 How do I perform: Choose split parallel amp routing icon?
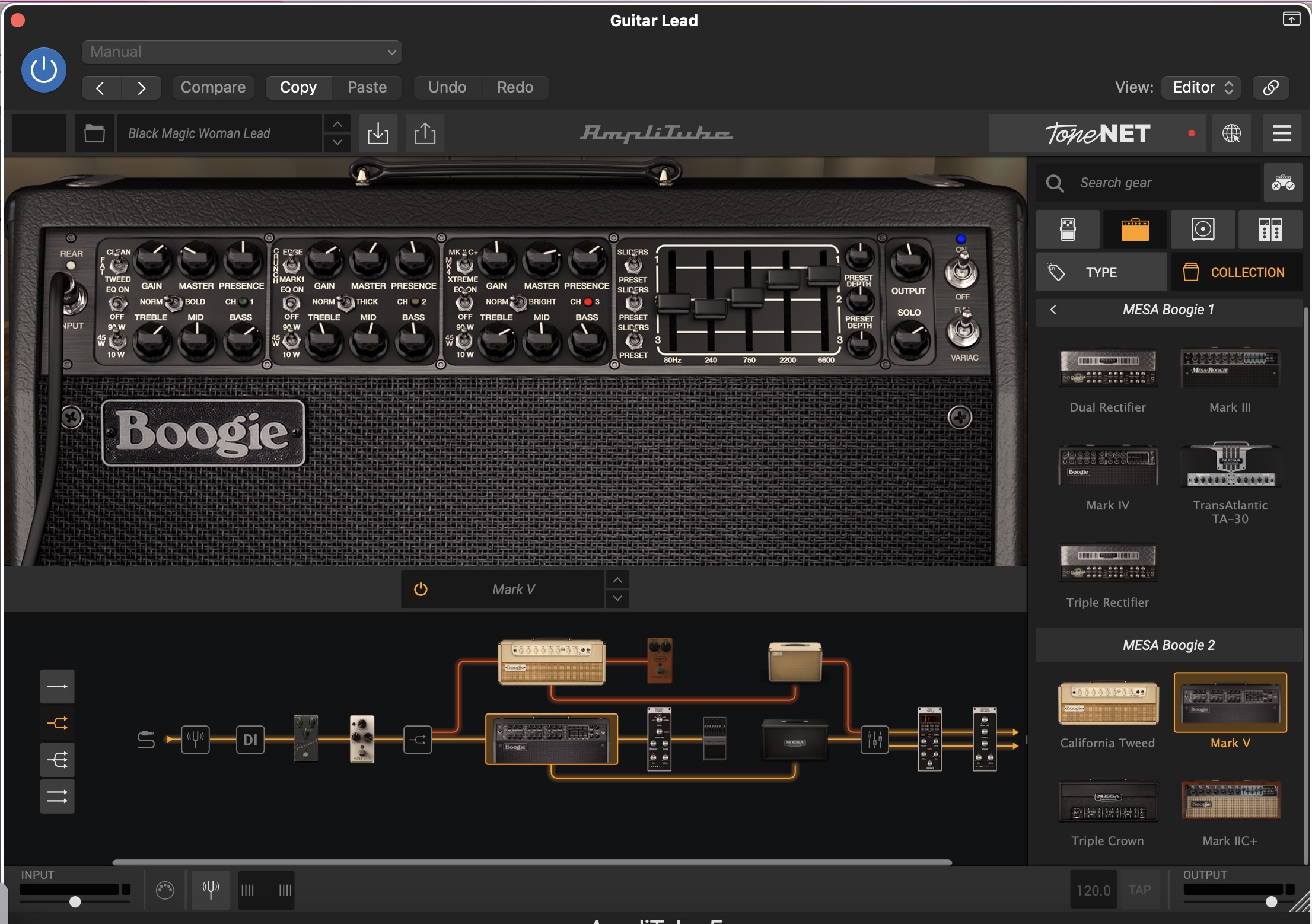point(58,723)
